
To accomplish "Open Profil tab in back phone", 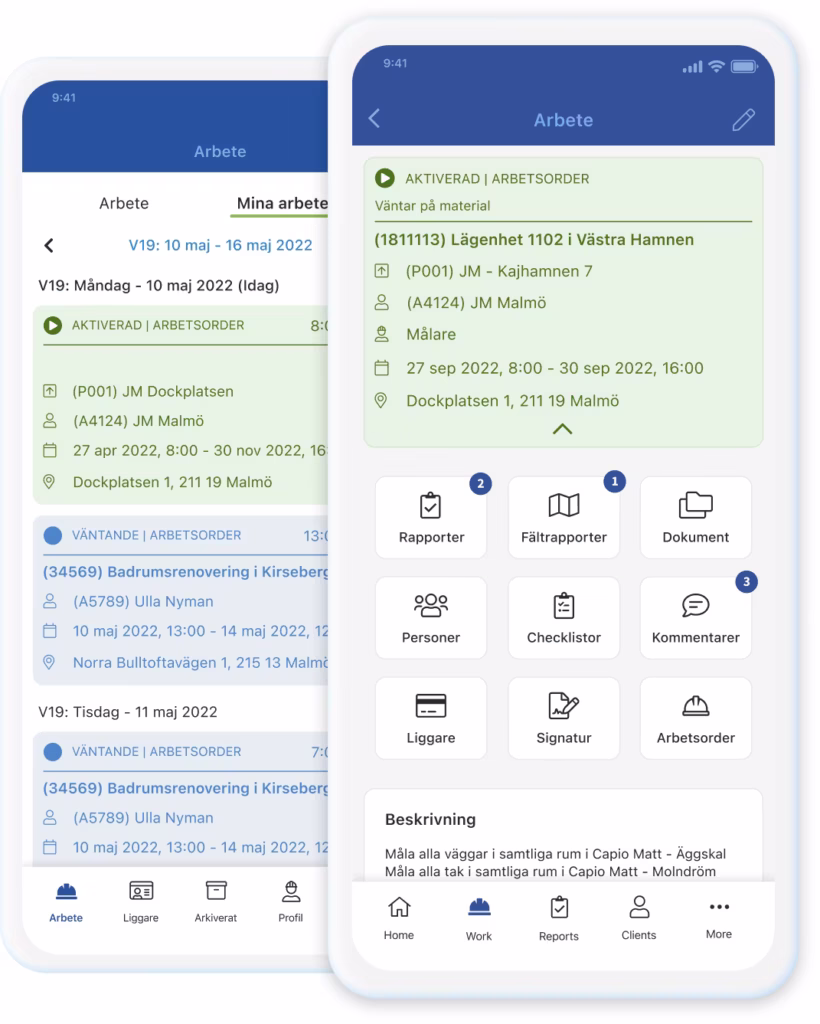I will coord(291,903).
